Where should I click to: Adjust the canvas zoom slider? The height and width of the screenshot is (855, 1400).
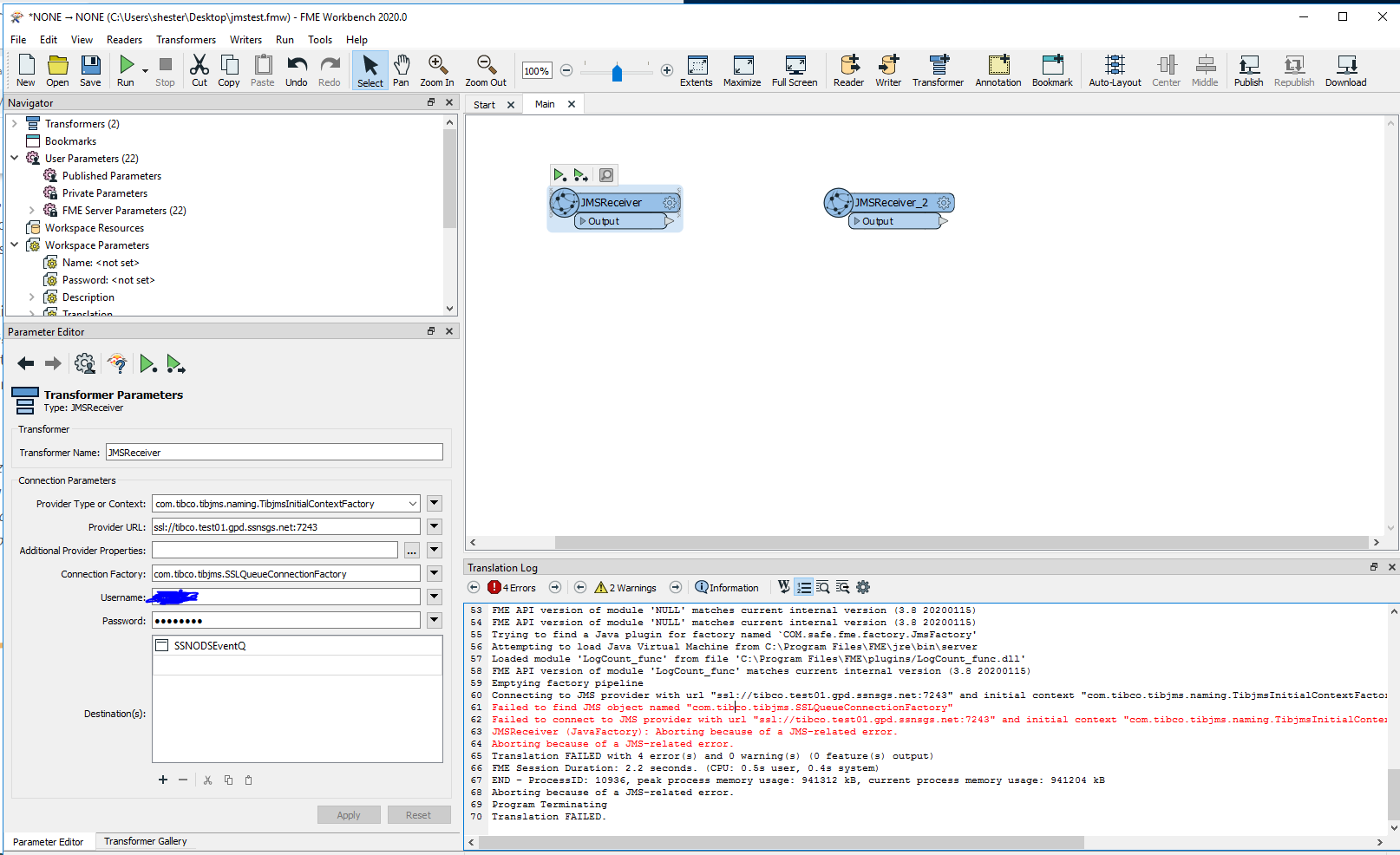click(x=617, y=71)
